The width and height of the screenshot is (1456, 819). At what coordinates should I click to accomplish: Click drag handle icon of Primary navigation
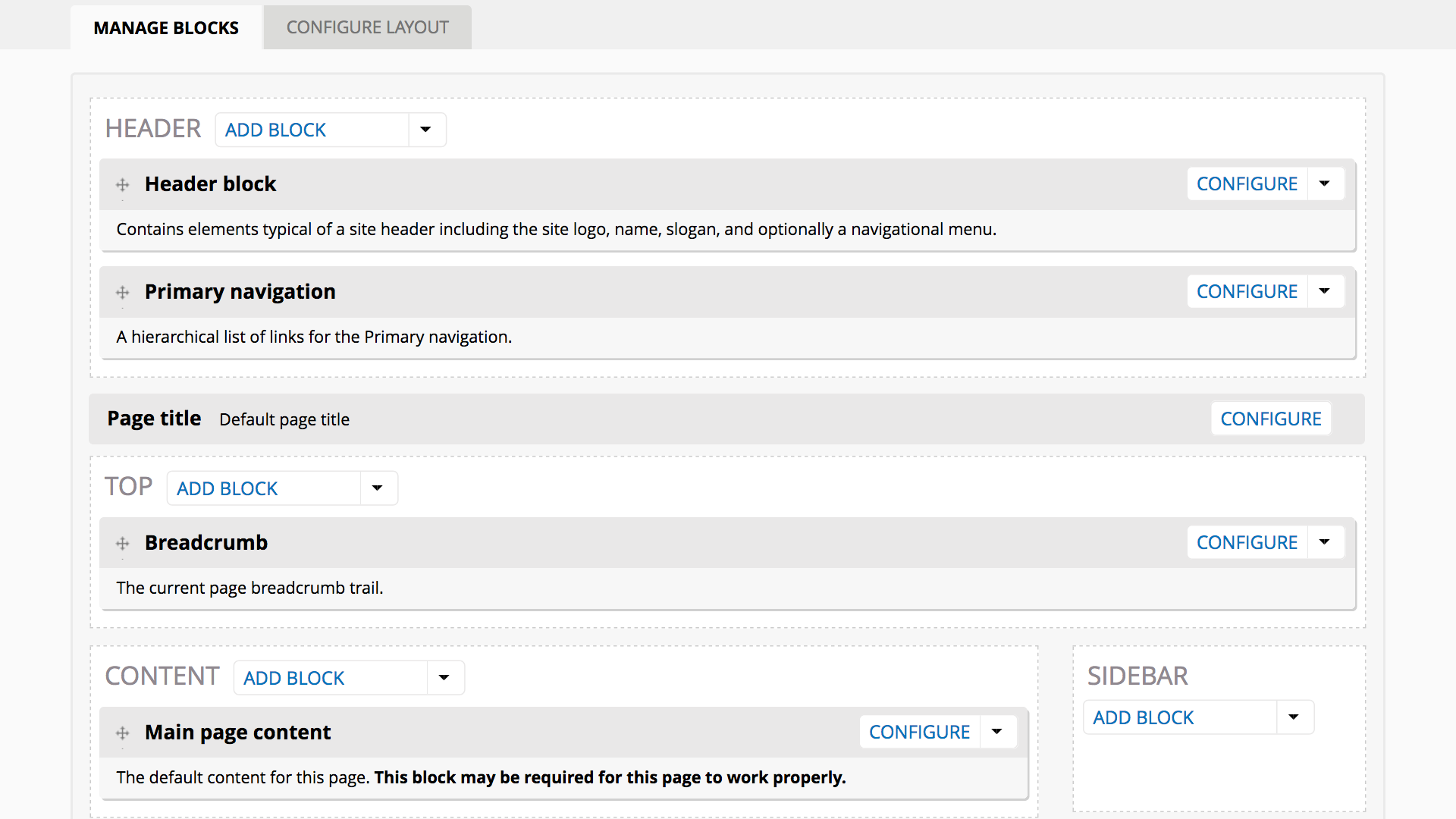click(122, 292)
